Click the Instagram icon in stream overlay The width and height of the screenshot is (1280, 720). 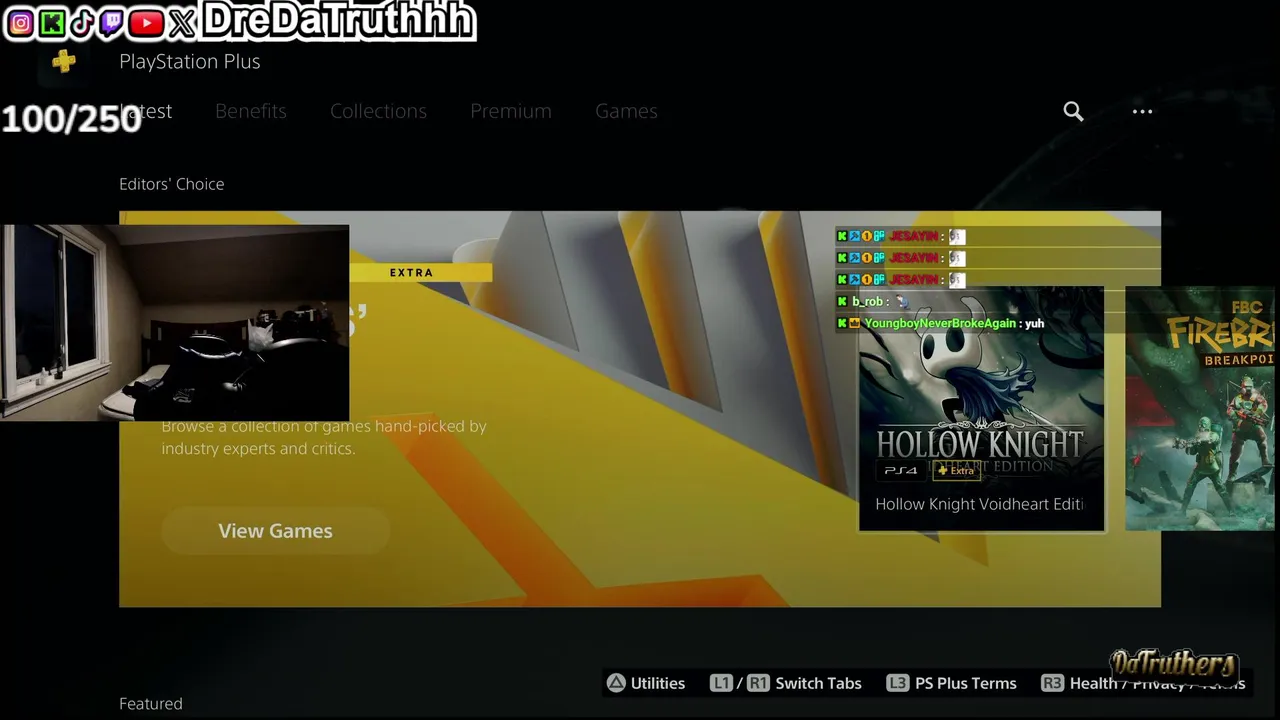[x=21, y=22]
